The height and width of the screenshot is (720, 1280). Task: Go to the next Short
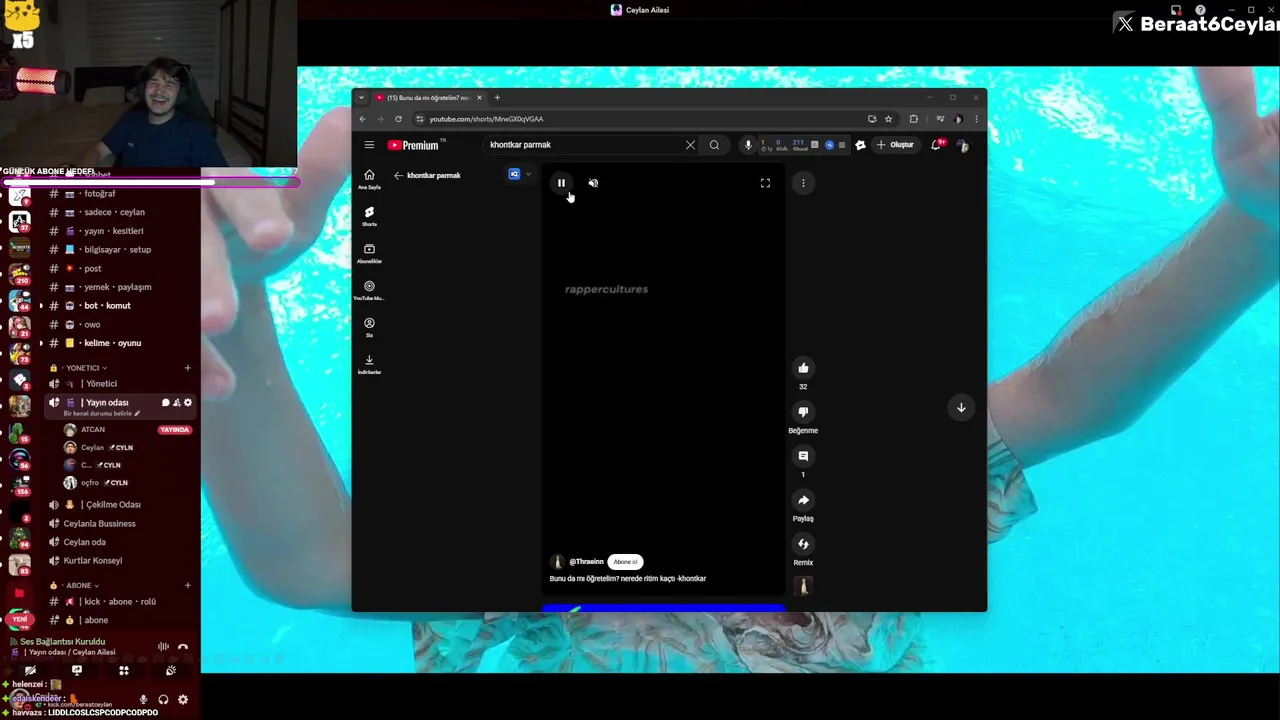[x=961, y=407]
